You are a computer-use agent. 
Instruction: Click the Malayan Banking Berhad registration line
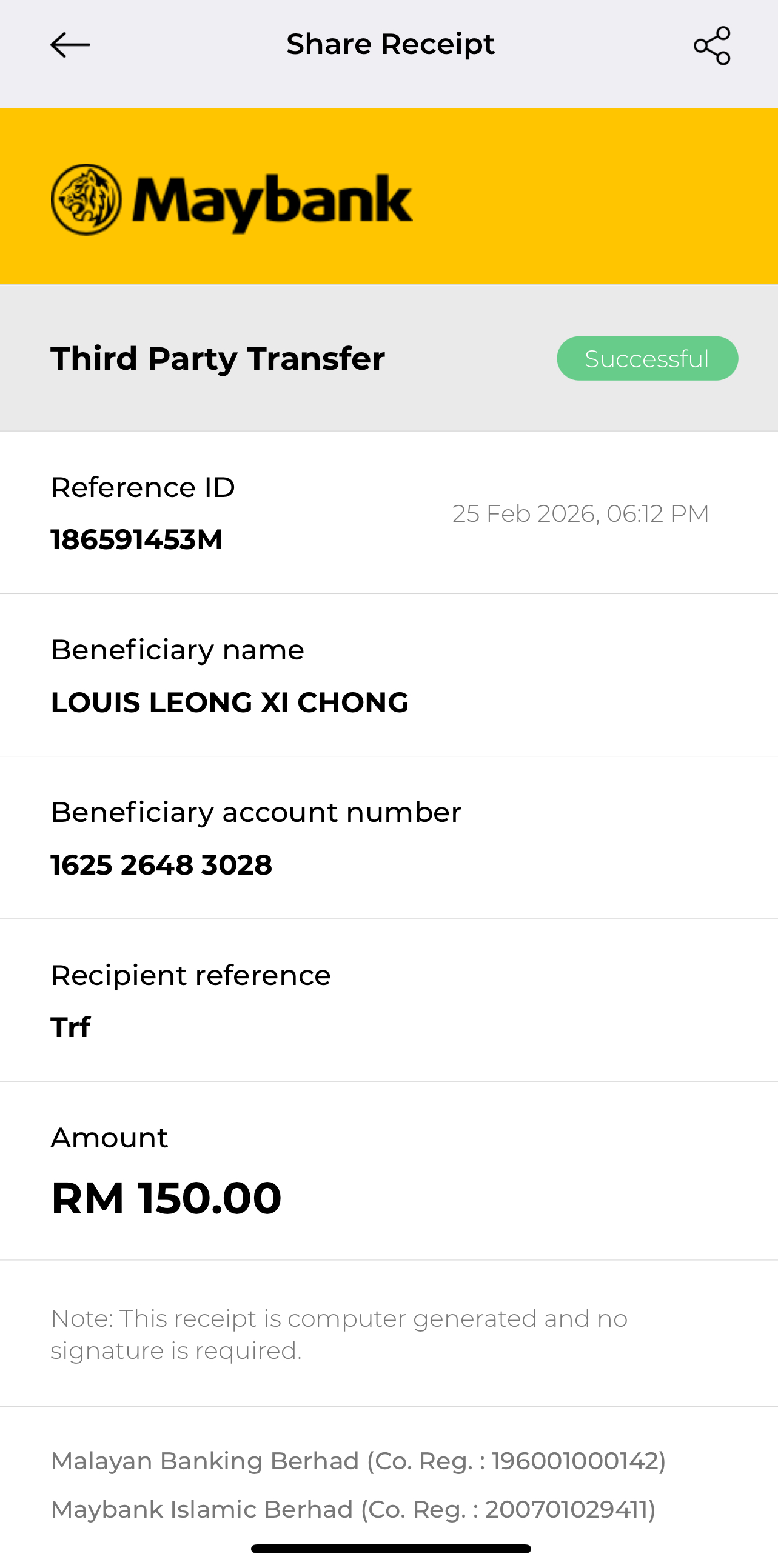(358, 1461)
